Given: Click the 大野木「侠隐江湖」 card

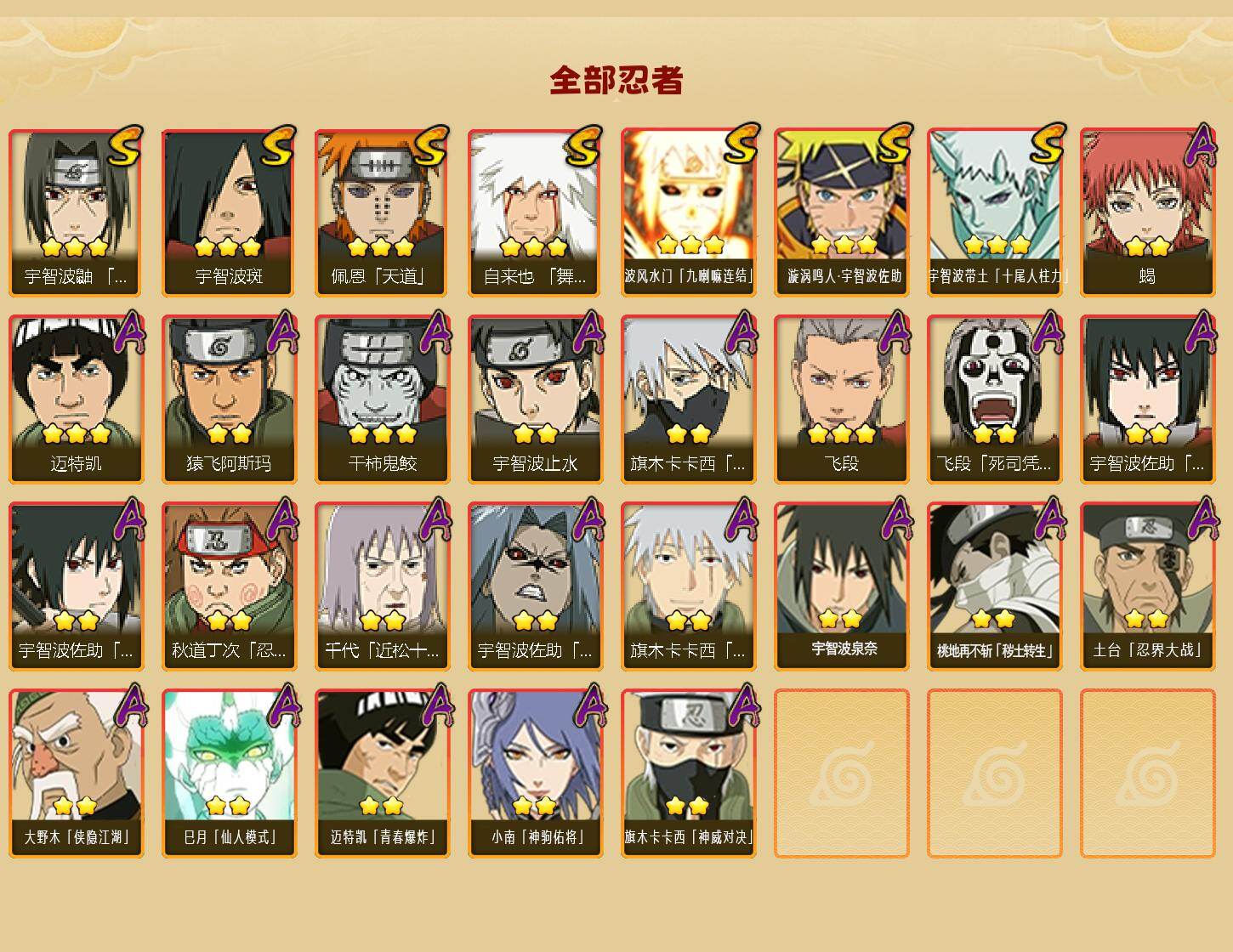Looking at the screenshot, I should pos(76,773).
